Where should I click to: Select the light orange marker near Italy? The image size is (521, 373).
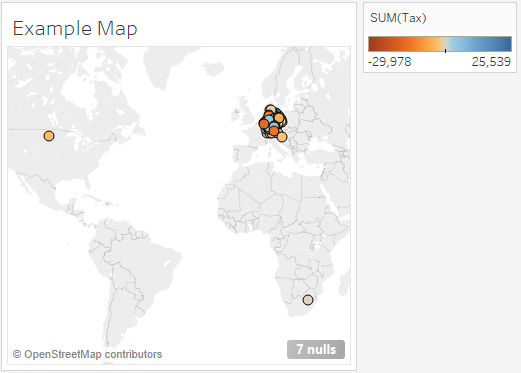[282, 137]
